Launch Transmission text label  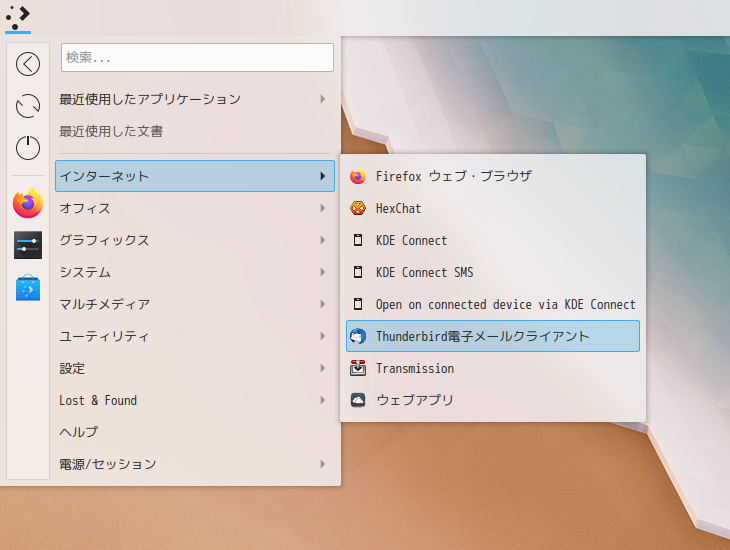tap(415, 368)
